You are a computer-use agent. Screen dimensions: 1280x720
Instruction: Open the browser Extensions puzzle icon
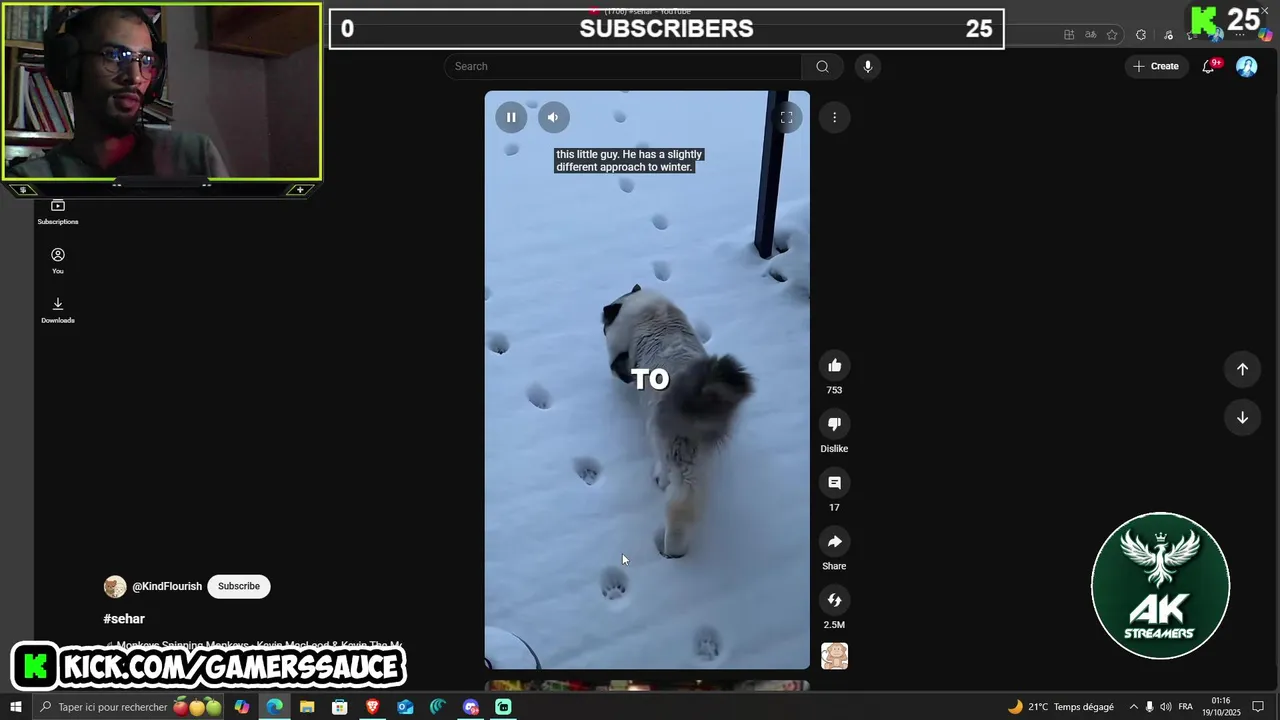tap(1141, 35)
